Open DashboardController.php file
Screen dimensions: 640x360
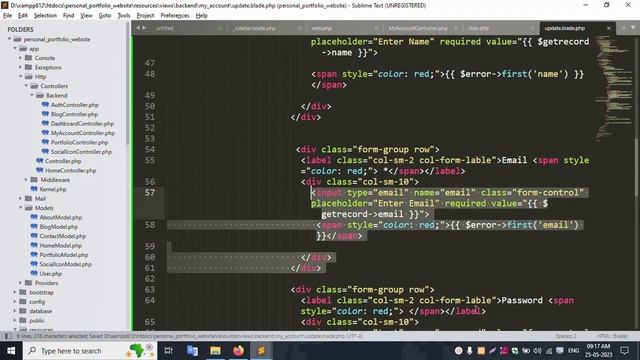coord(82,124)
